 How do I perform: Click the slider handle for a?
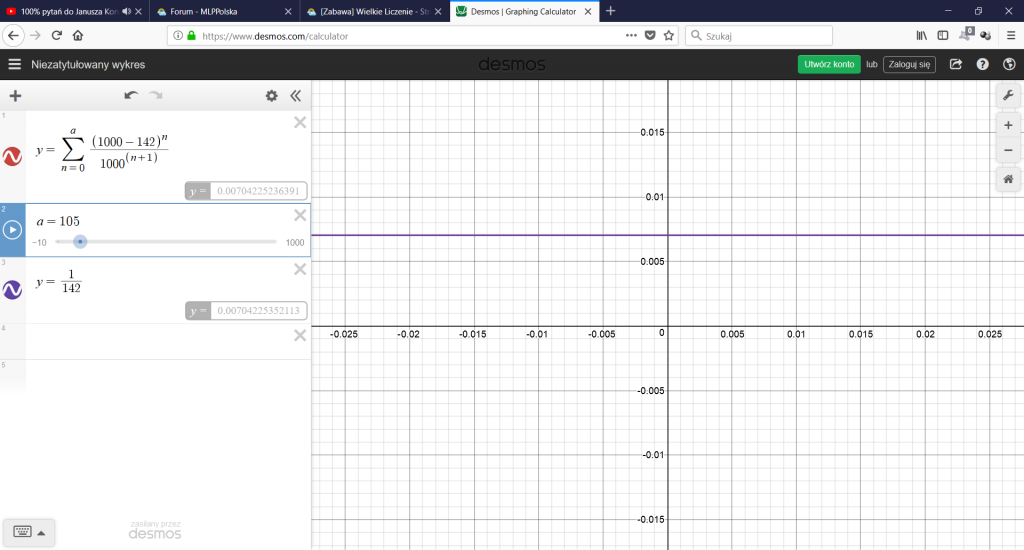[80, 241]
